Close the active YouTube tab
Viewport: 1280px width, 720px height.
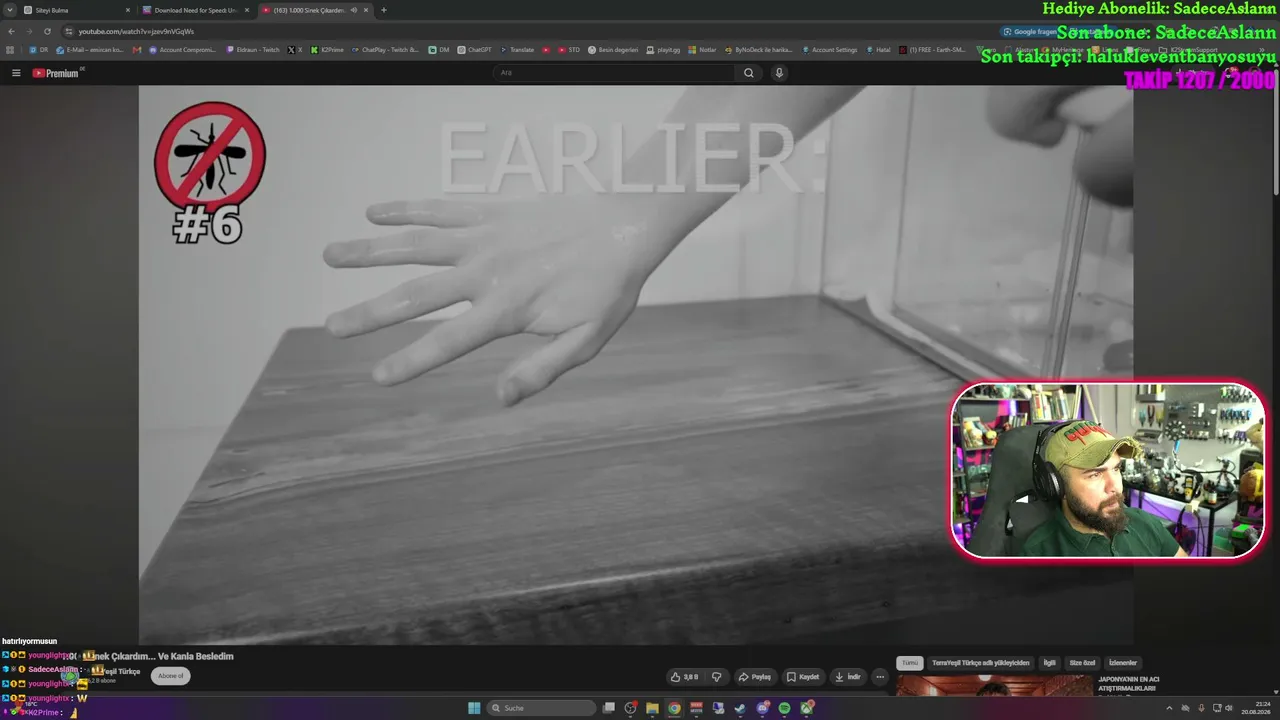point(366,10)
